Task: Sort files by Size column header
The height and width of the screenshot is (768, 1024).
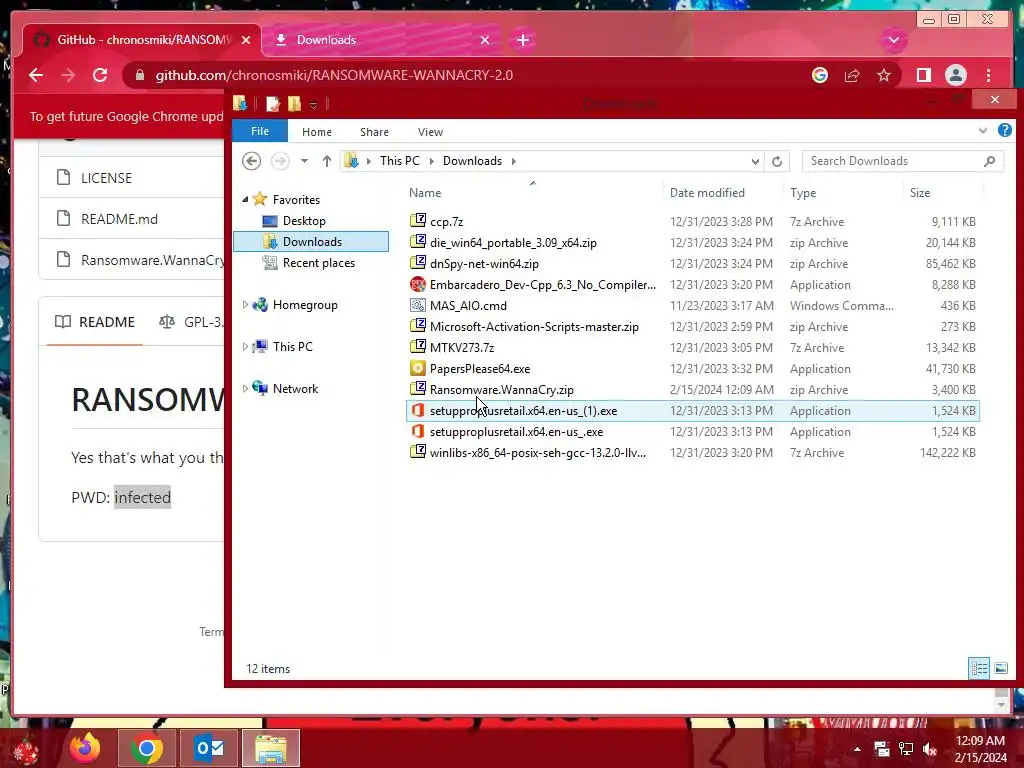Action: pos(942,193)
